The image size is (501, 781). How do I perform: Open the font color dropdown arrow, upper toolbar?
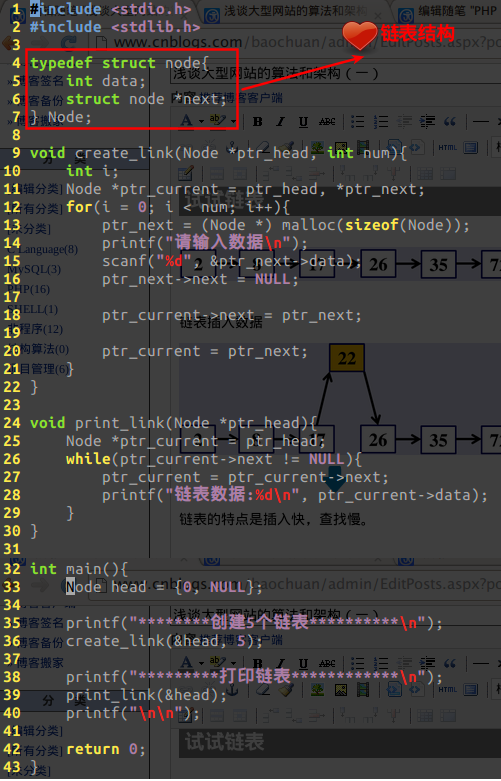pos(200,121)
